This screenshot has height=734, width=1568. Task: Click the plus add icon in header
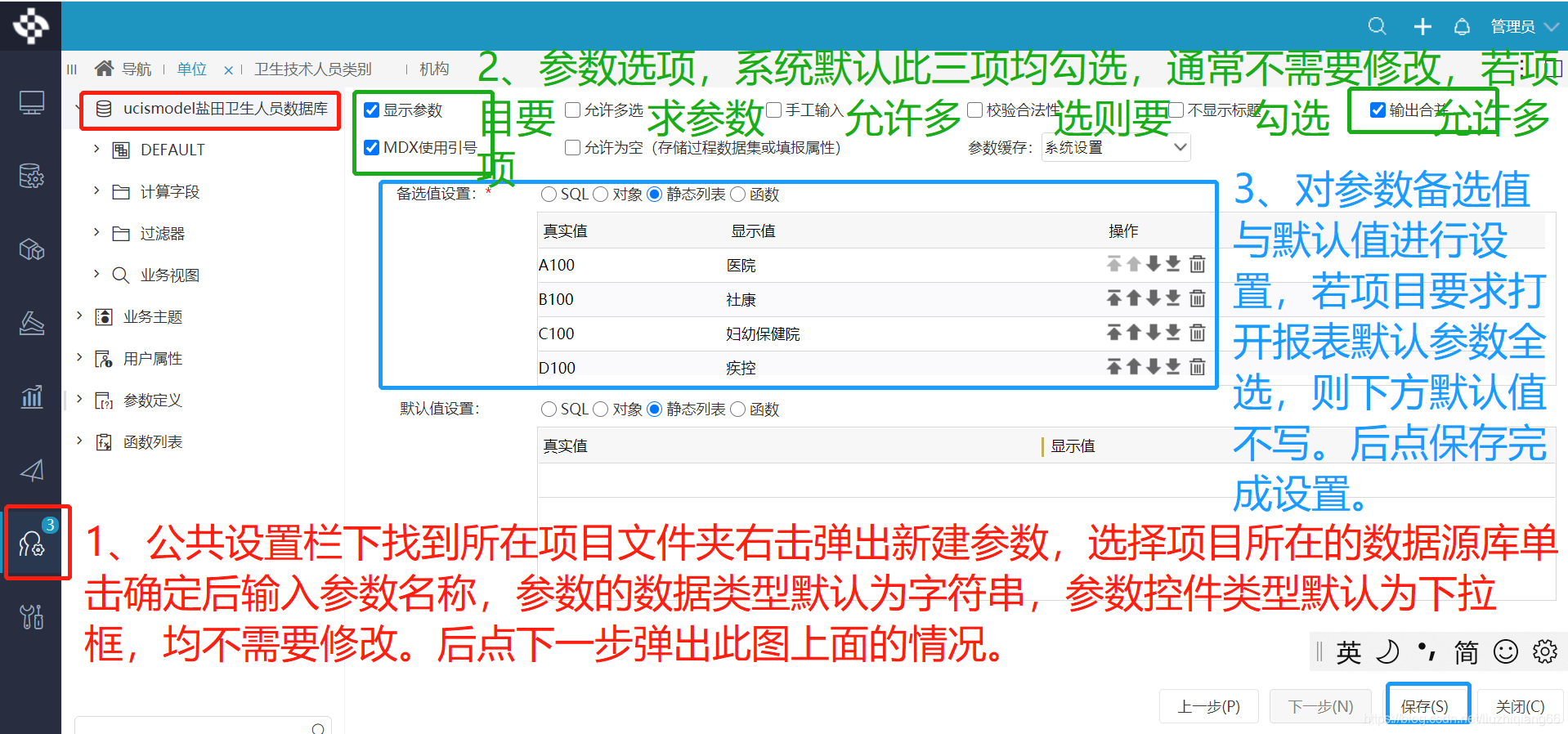tap(1422, 26)
